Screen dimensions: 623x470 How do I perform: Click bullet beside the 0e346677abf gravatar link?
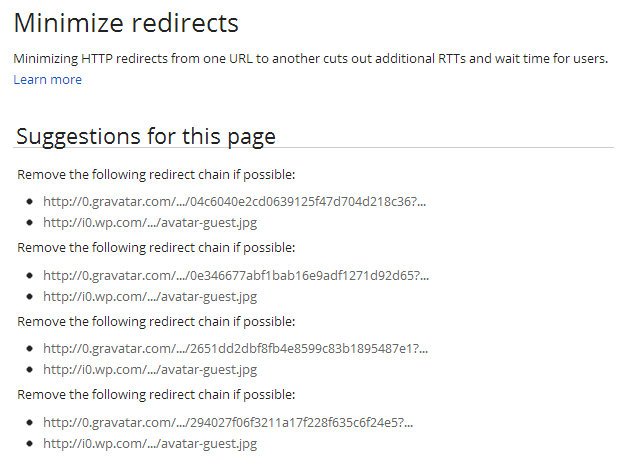(29, 275)
